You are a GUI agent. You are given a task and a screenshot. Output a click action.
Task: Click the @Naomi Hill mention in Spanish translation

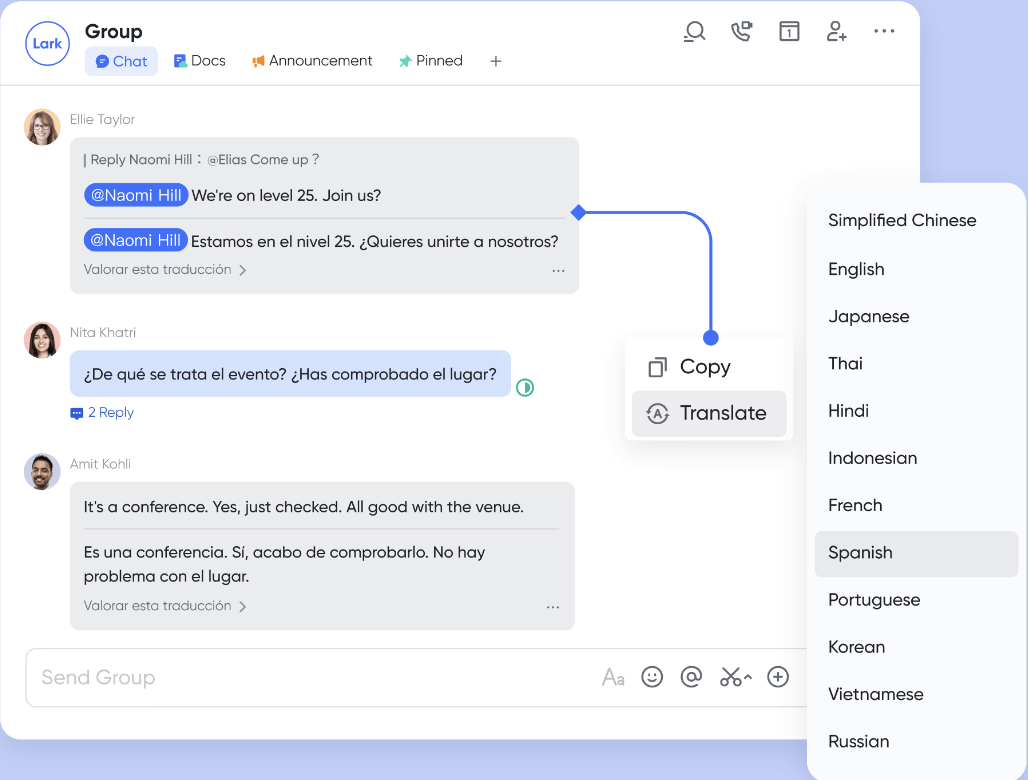(x=136, y=241)
